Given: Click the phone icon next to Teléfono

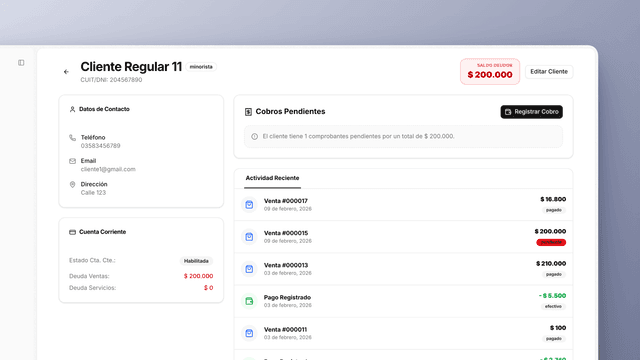Looking at the screenshot, I should click(72, 138).
